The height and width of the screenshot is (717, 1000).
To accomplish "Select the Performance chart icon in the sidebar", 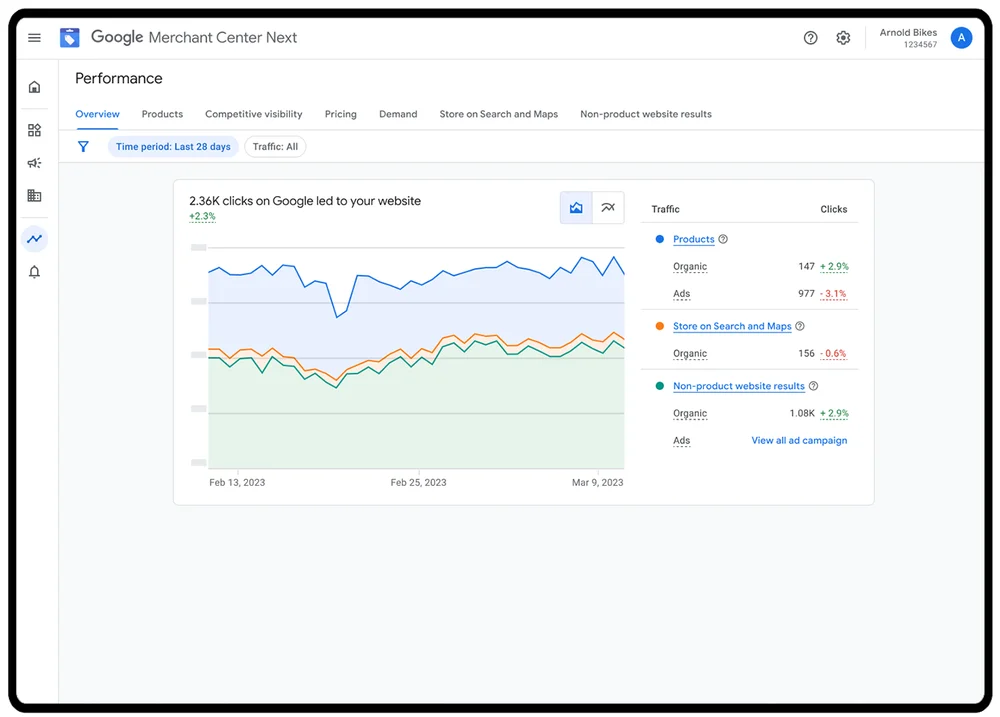I will pyautogui.click(x=34, y=239).
